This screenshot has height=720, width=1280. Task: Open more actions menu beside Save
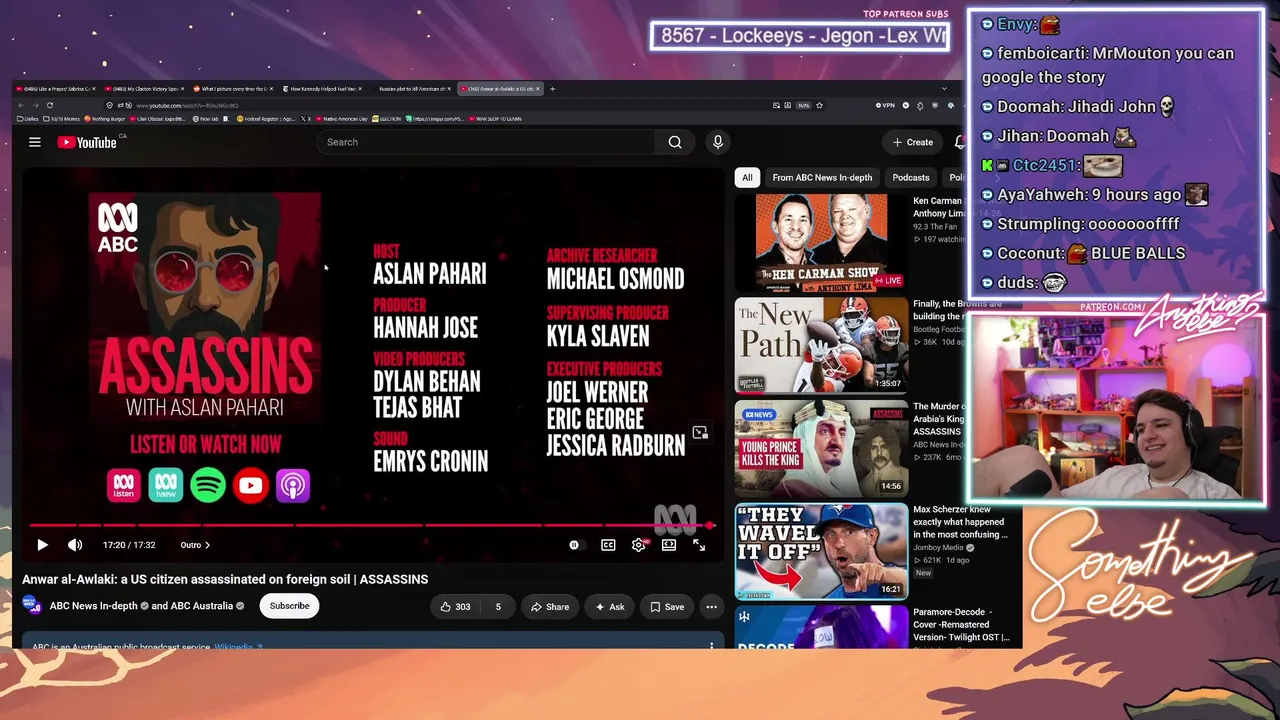click(x=711, y=606)
